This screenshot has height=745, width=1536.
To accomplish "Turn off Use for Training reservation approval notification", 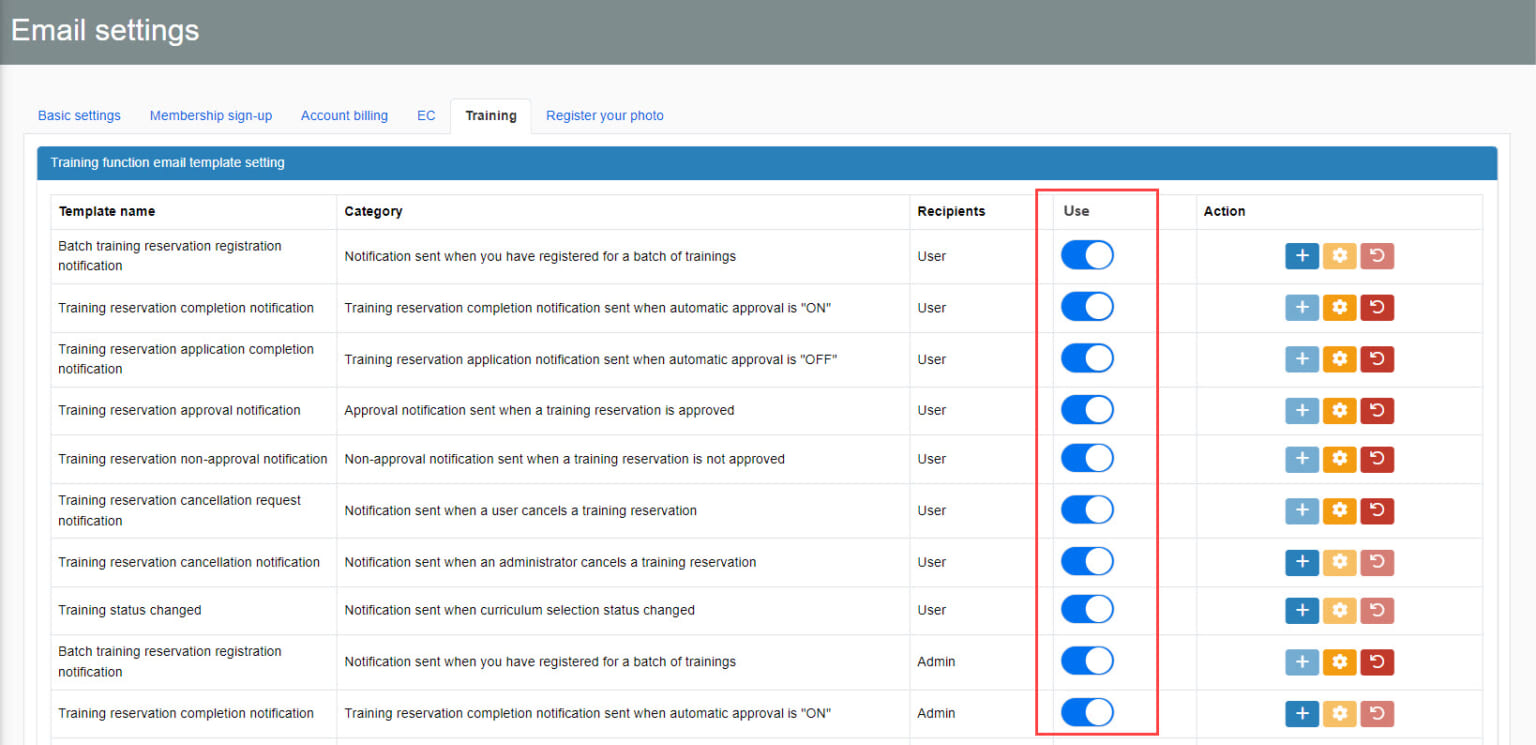I will pos(1087,410).
